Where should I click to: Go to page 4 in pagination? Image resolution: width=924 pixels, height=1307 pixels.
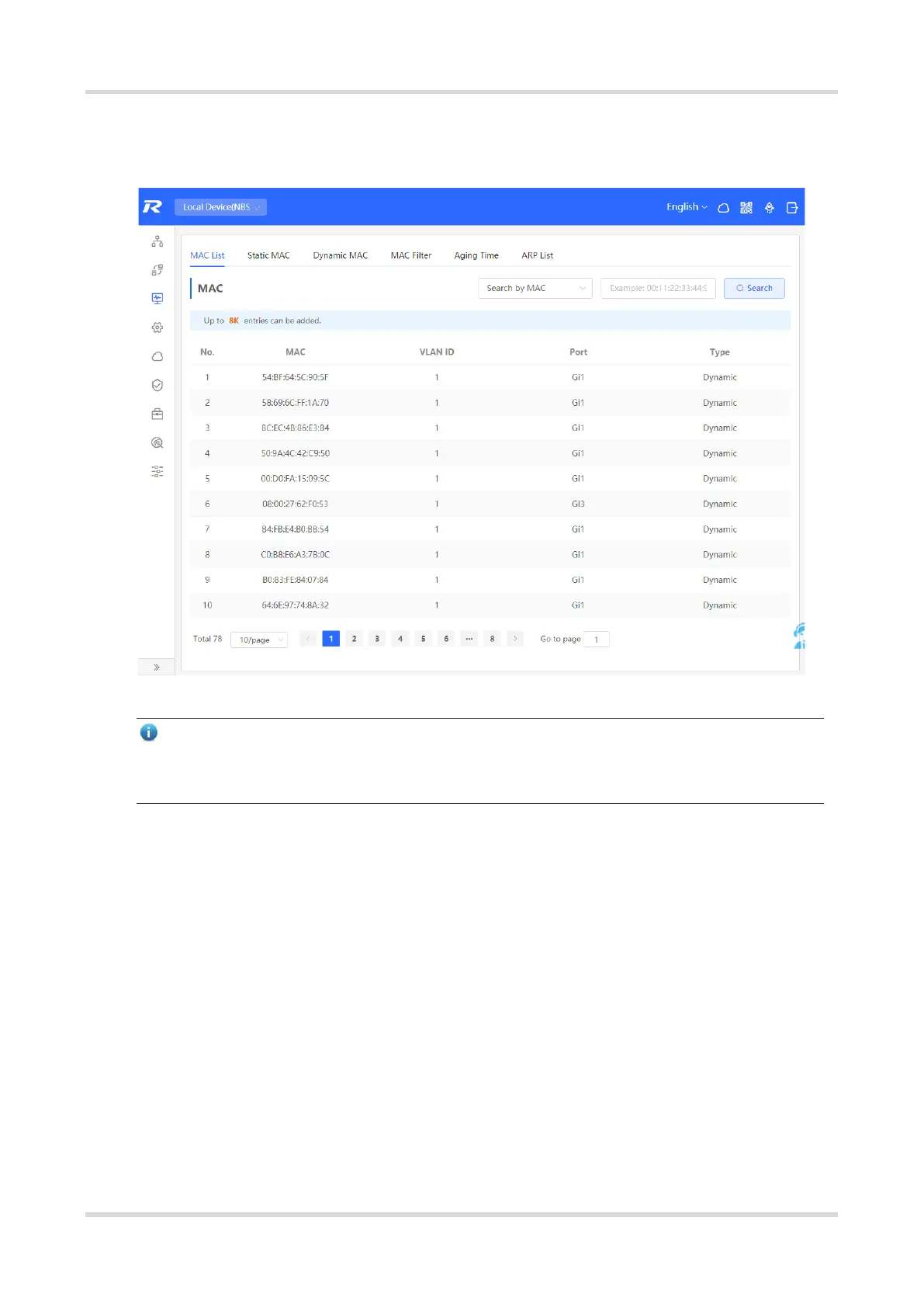point(400,639)
